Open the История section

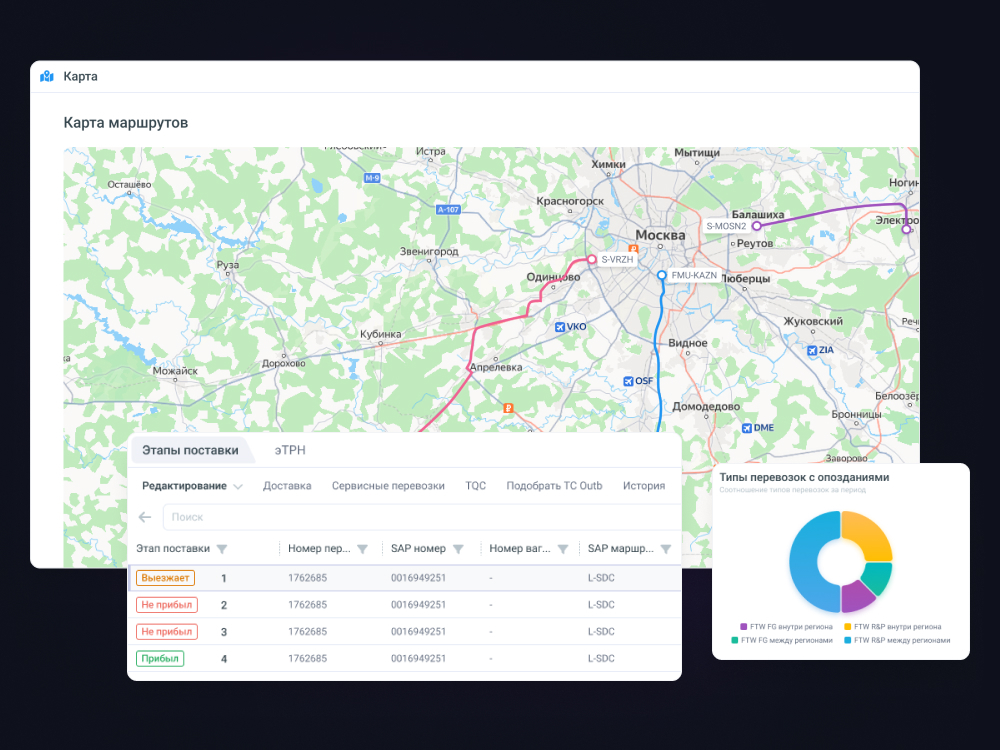click(644, 485)
